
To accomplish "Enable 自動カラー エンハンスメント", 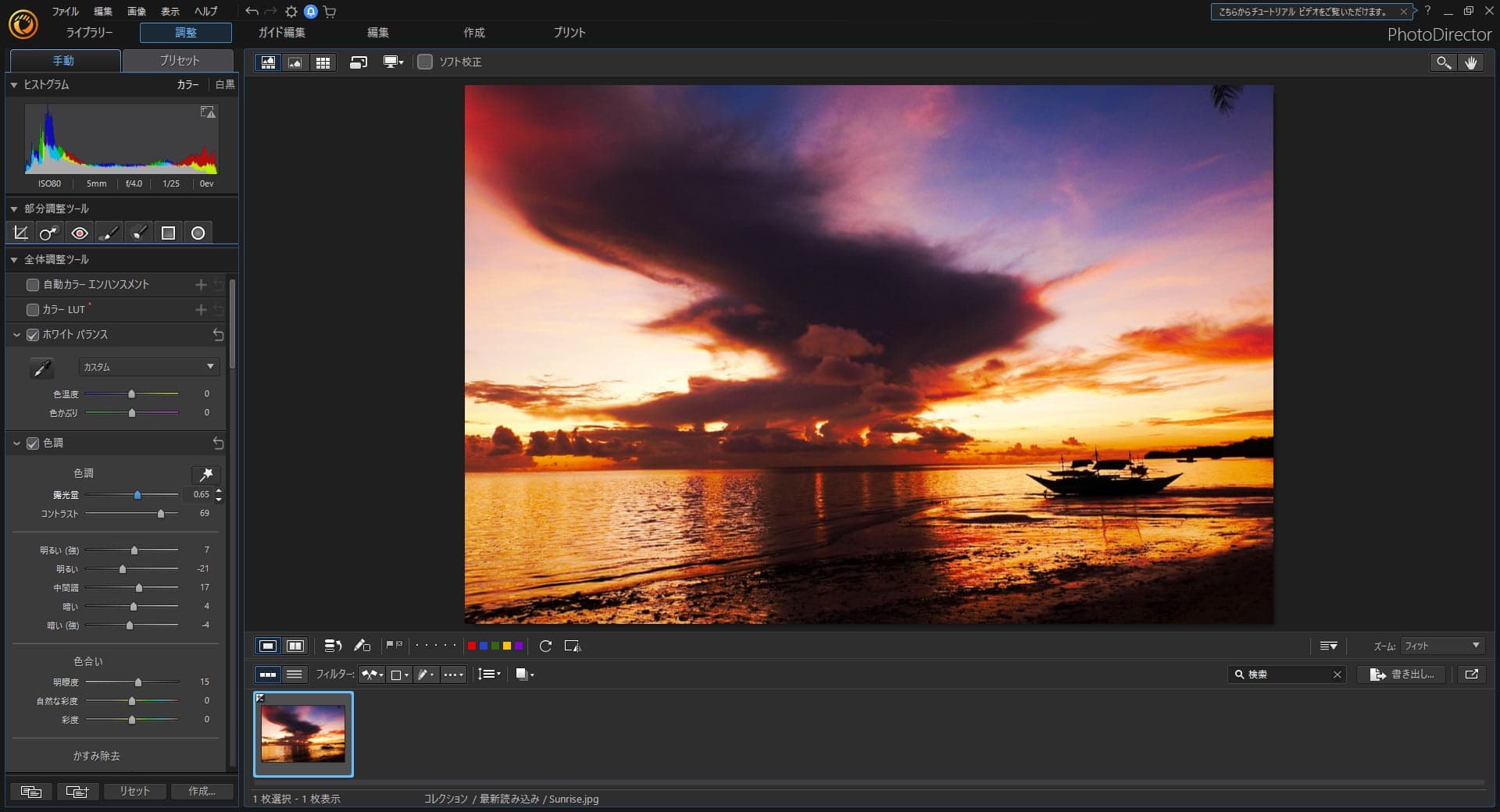I will pyautogui.click(x=32, y=285).
